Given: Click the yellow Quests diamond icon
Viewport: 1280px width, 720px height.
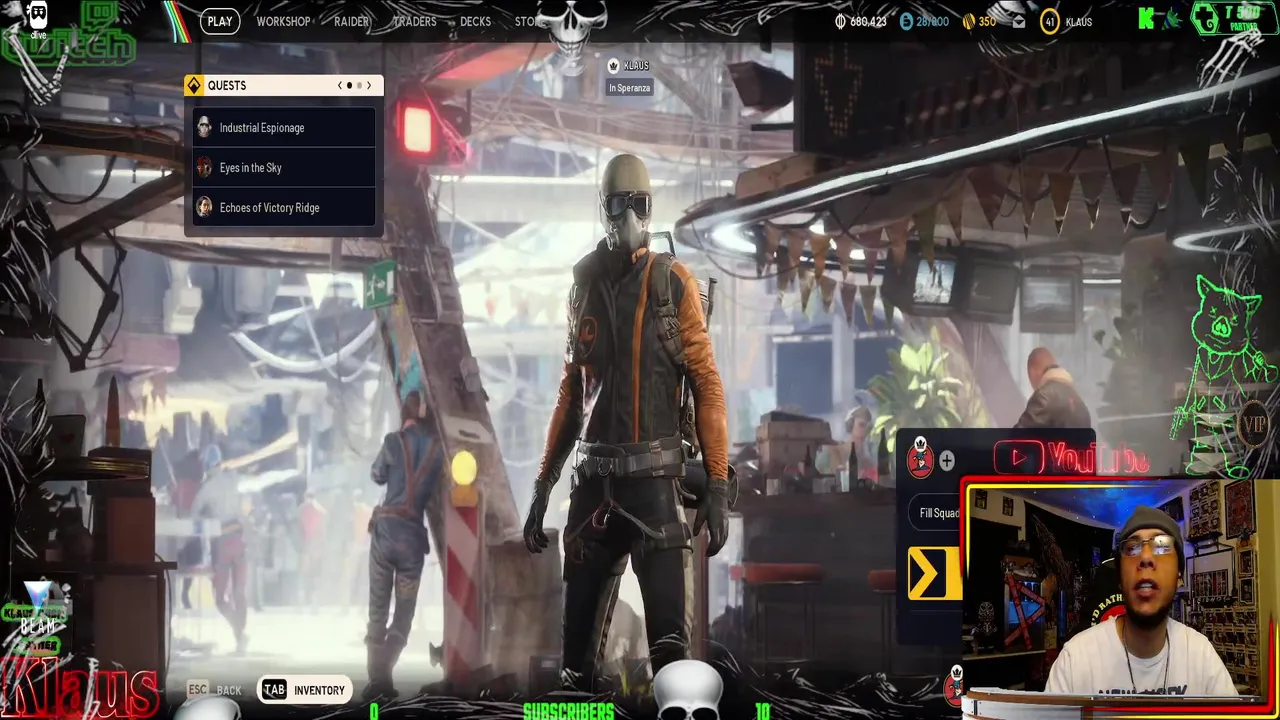Looking at the screenshot, I should coord(194,86).
